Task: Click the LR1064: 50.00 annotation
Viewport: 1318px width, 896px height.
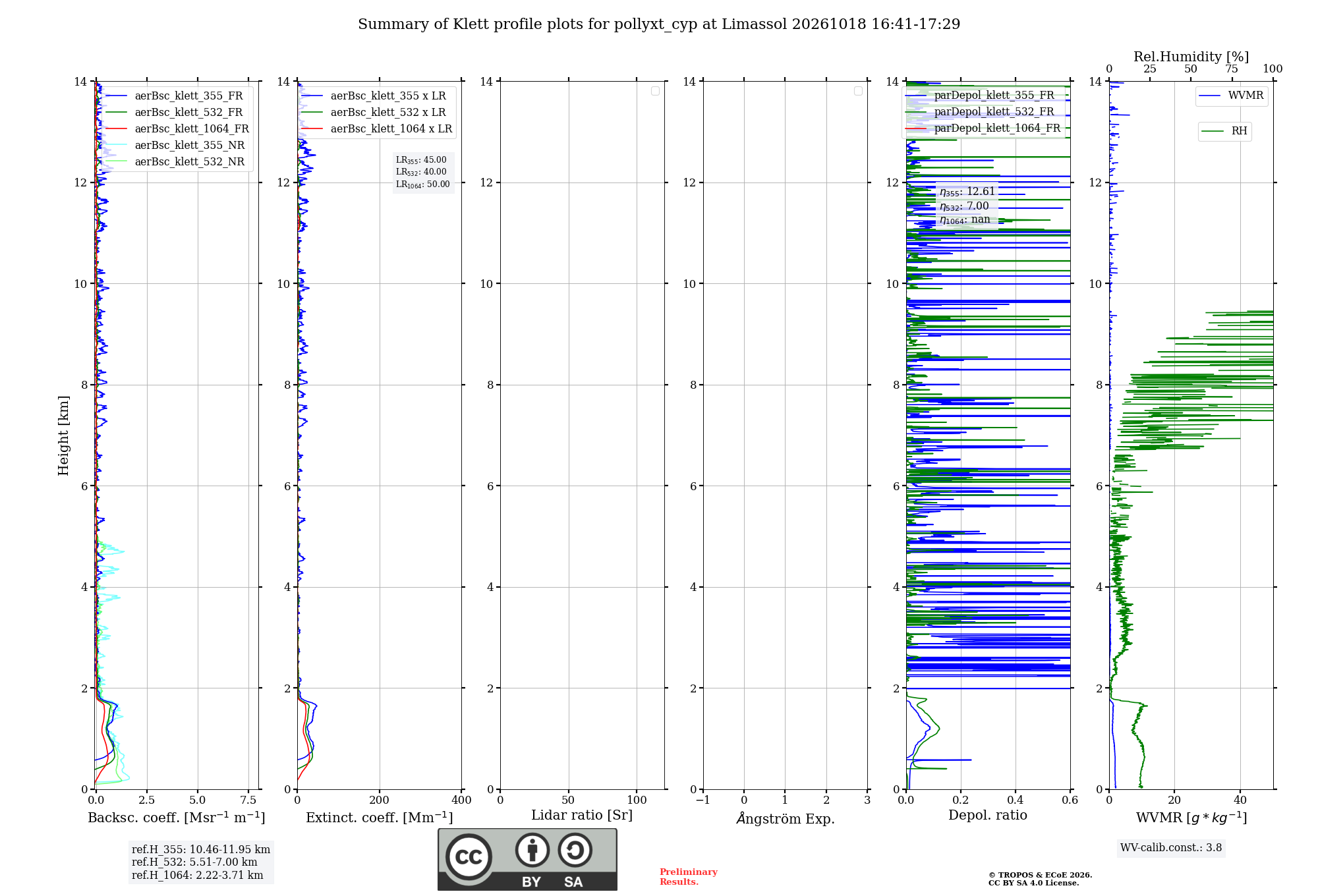Action: click(x=423, y=184)
